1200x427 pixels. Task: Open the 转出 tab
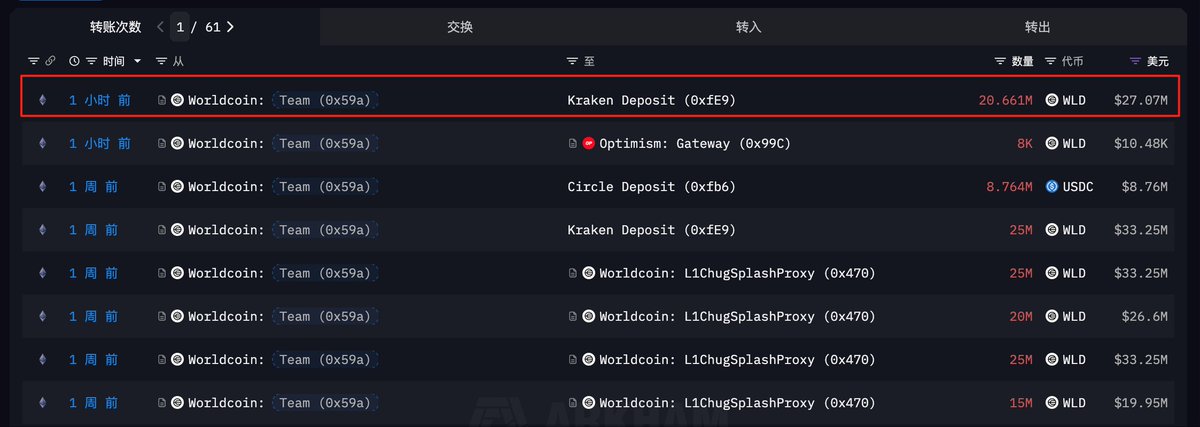click(1038, 27)
